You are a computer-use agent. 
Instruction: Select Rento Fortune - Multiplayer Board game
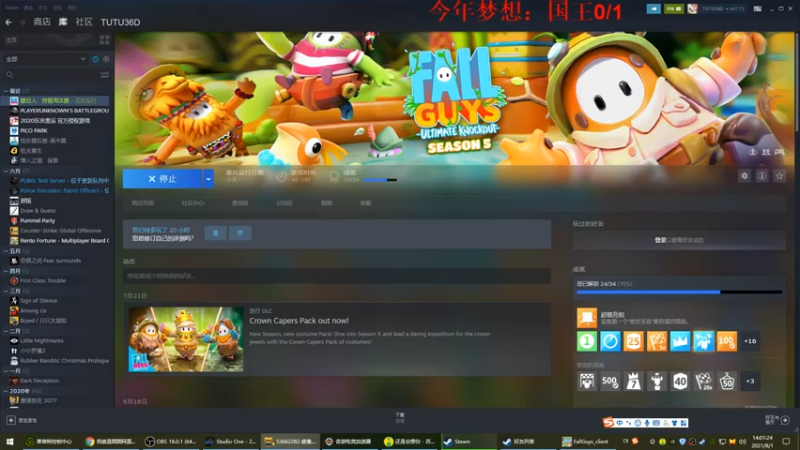[x=59, y=240]
